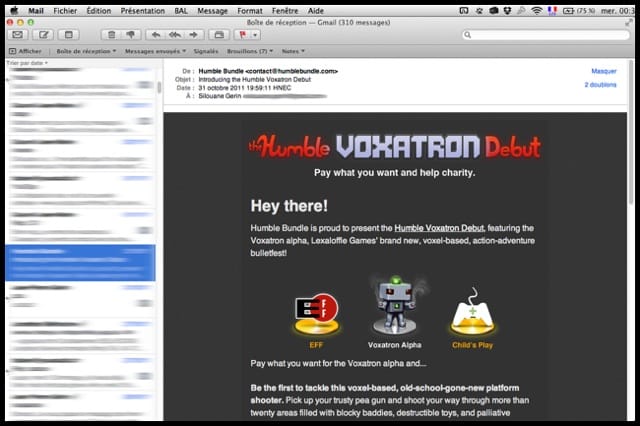Click the French flag input source icon

click(552, 11)
